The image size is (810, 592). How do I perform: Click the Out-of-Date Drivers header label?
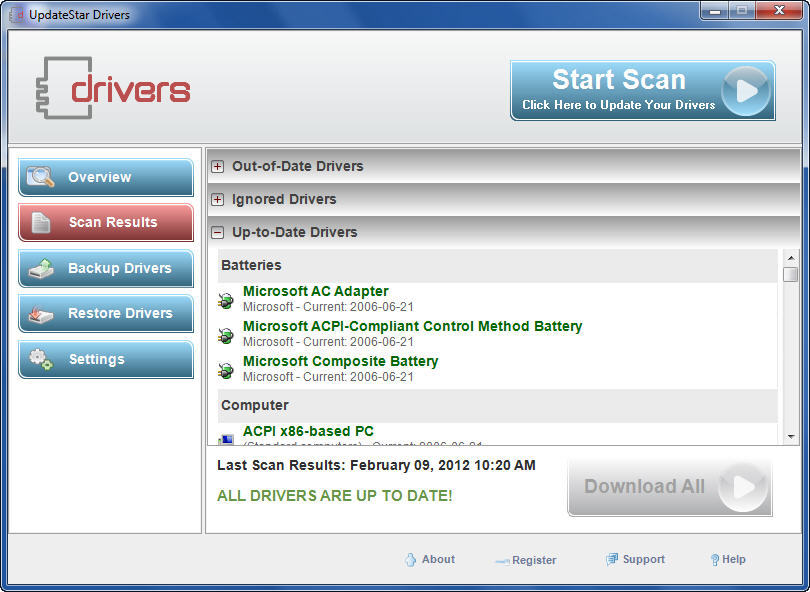click(x=298, y=166)
